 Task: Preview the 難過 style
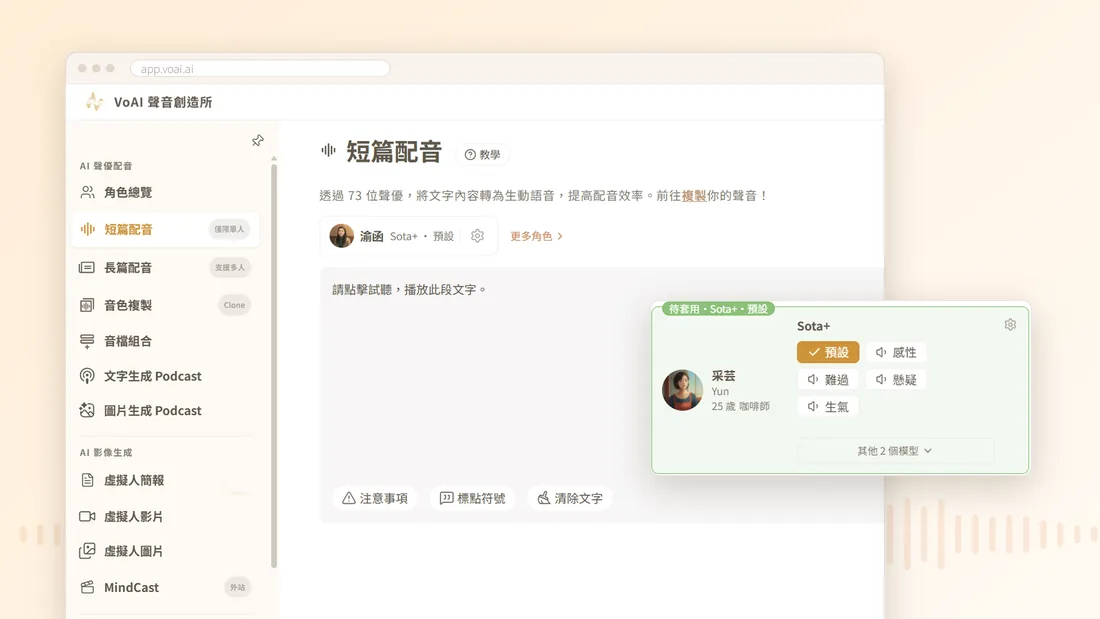pos(828,380)
